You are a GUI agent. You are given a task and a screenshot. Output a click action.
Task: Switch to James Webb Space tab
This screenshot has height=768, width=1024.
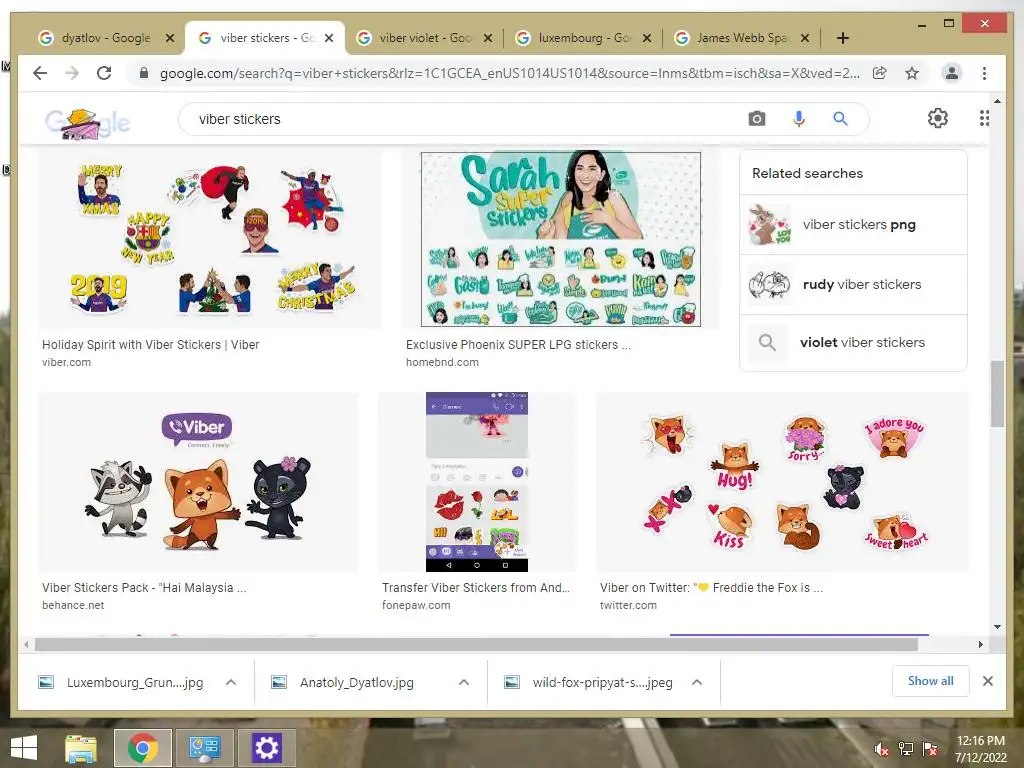pos(742,38)
